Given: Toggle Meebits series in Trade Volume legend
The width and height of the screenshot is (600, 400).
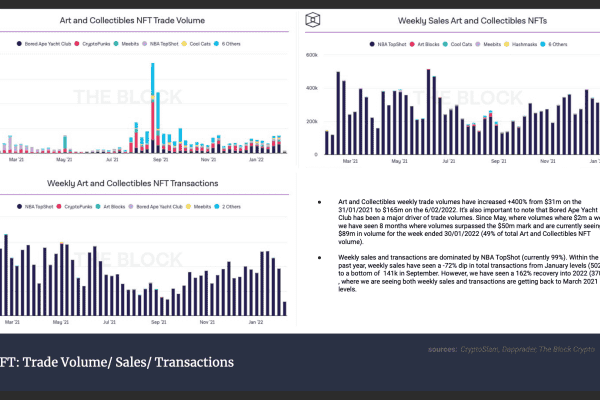Looking at the screenshot, I should (x=126, y=44).
